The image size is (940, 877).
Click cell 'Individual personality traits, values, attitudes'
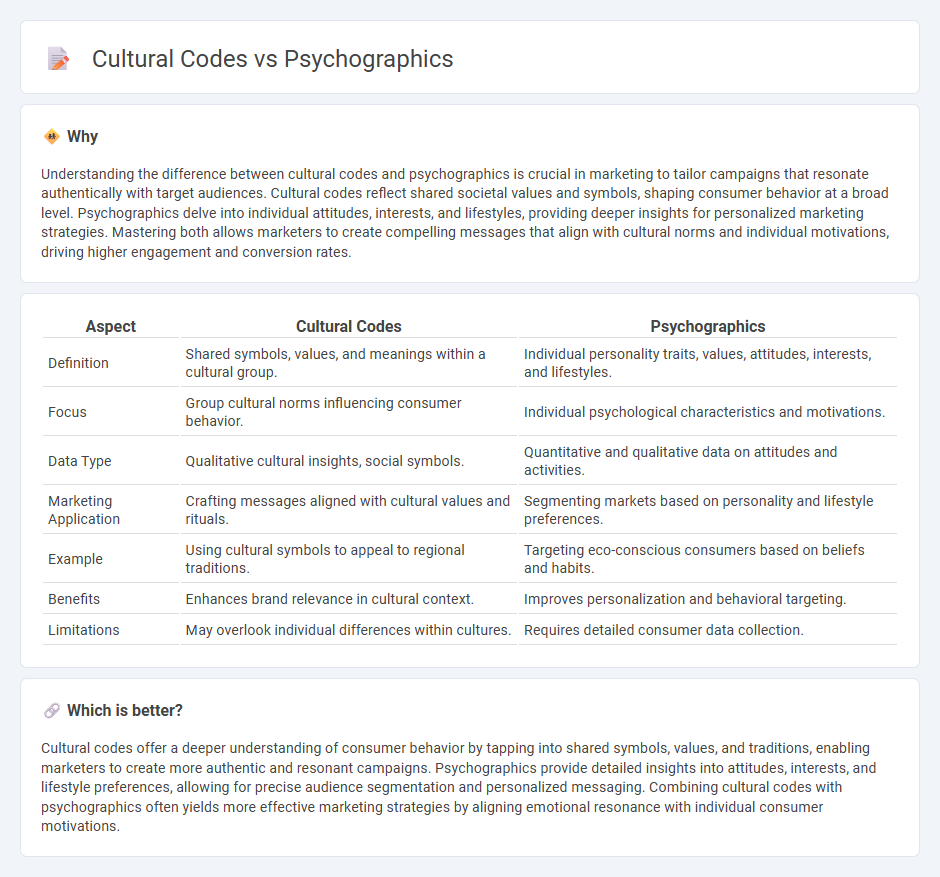[x=707, y=363]
